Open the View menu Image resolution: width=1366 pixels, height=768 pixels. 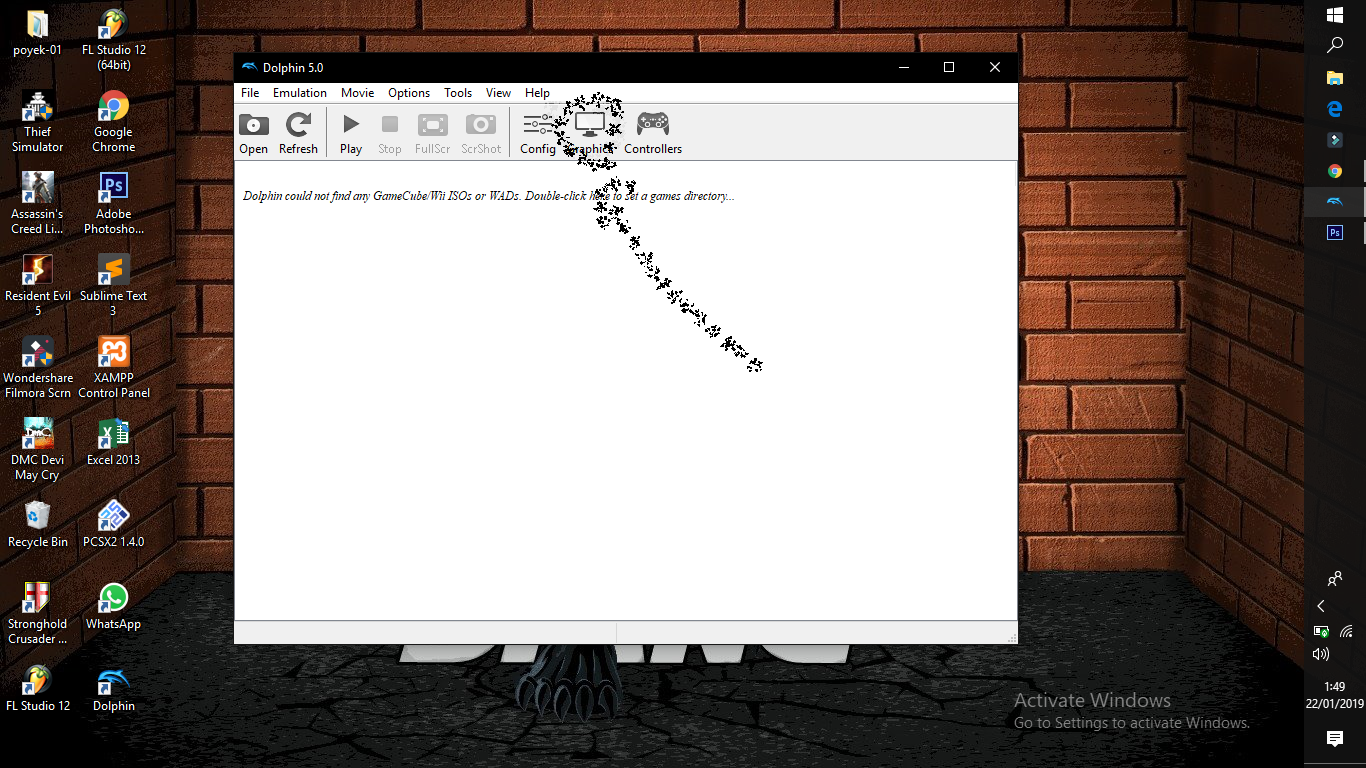coord(498,93)
